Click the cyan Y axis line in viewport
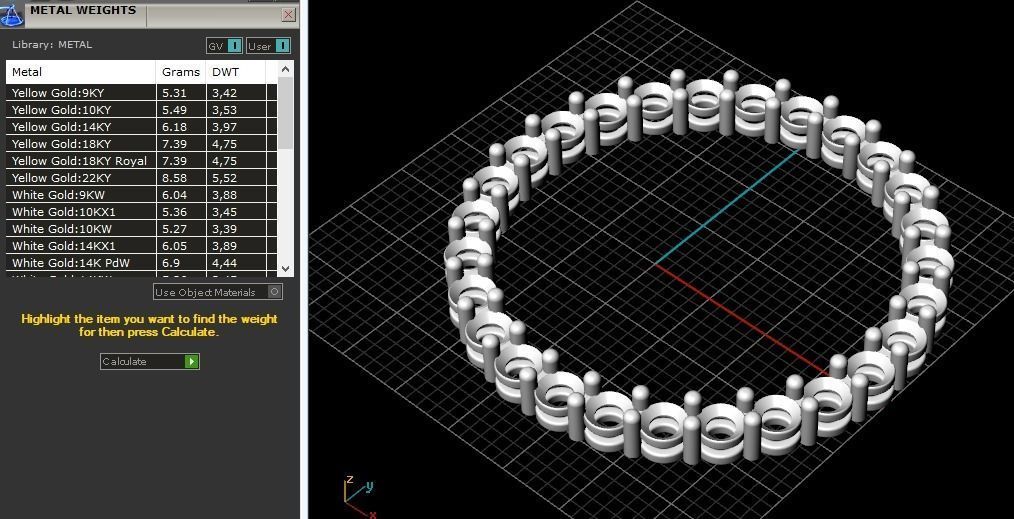 coord(726,207)
